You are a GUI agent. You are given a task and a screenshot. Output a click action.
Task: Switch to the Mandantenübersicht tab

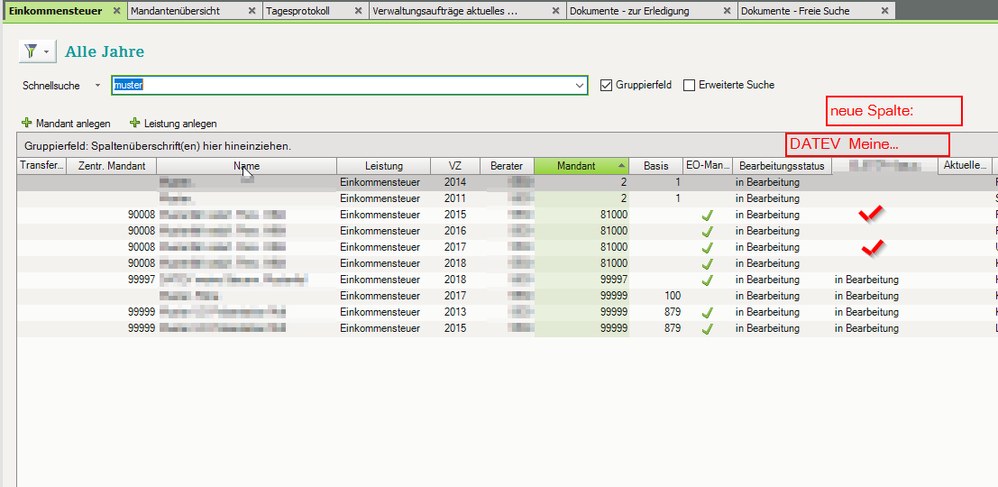[x=177, y=11]
